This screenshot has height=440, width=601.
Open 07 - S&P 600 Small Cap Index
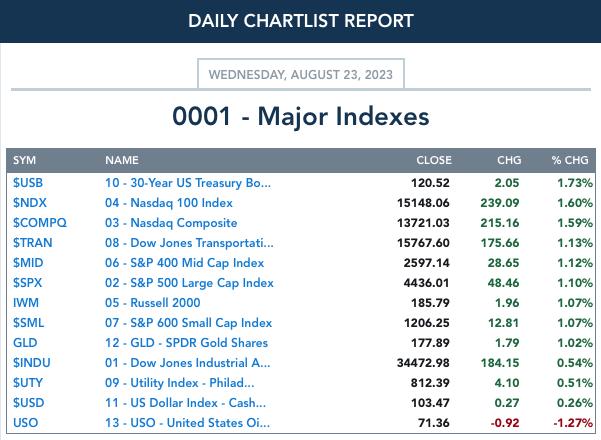[x=189, y=323]
